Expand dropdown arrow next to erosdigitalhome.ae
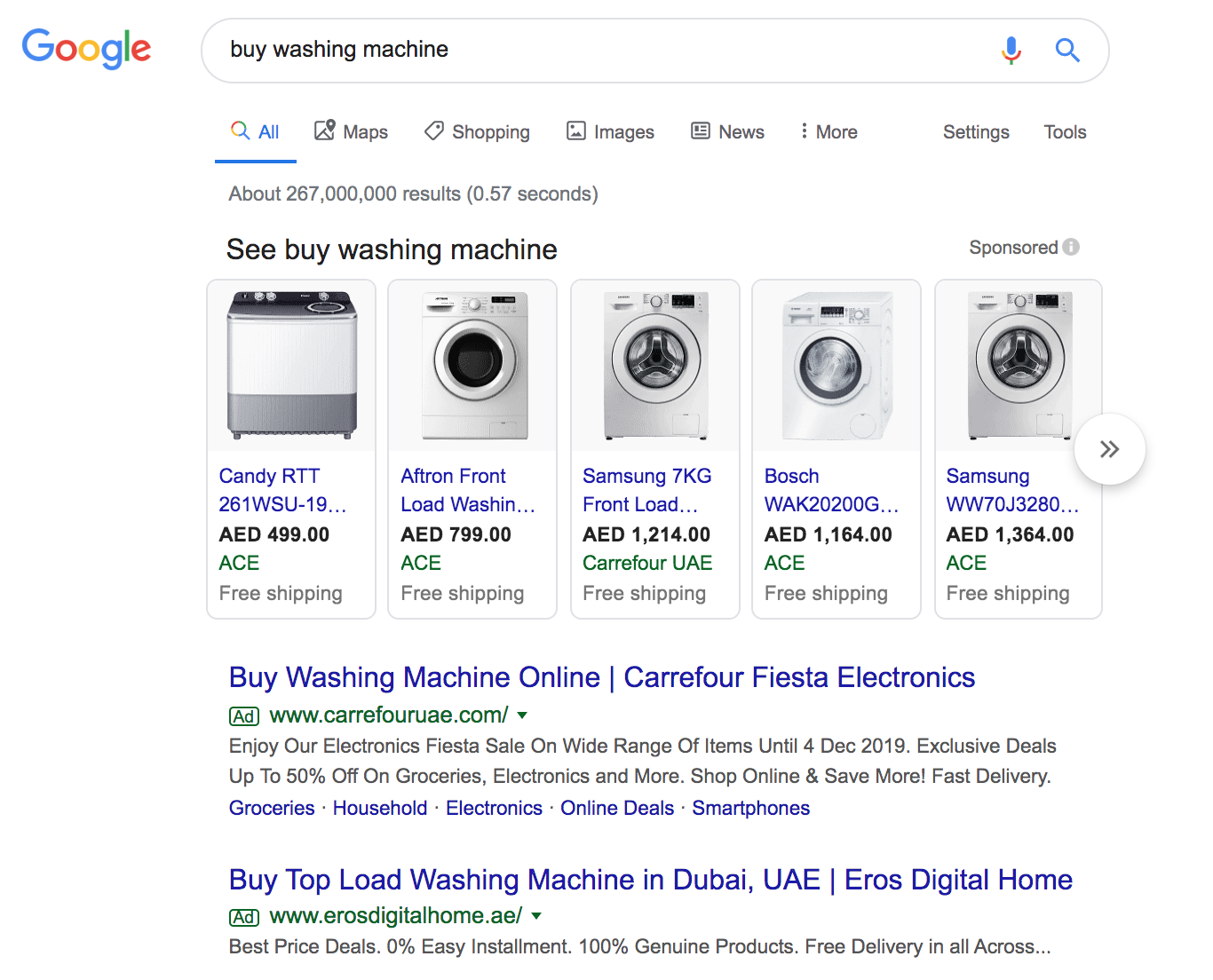Image resolution: width=1213 pixels, height=980 pixels. pyautogui.click(x=536, y=916)
